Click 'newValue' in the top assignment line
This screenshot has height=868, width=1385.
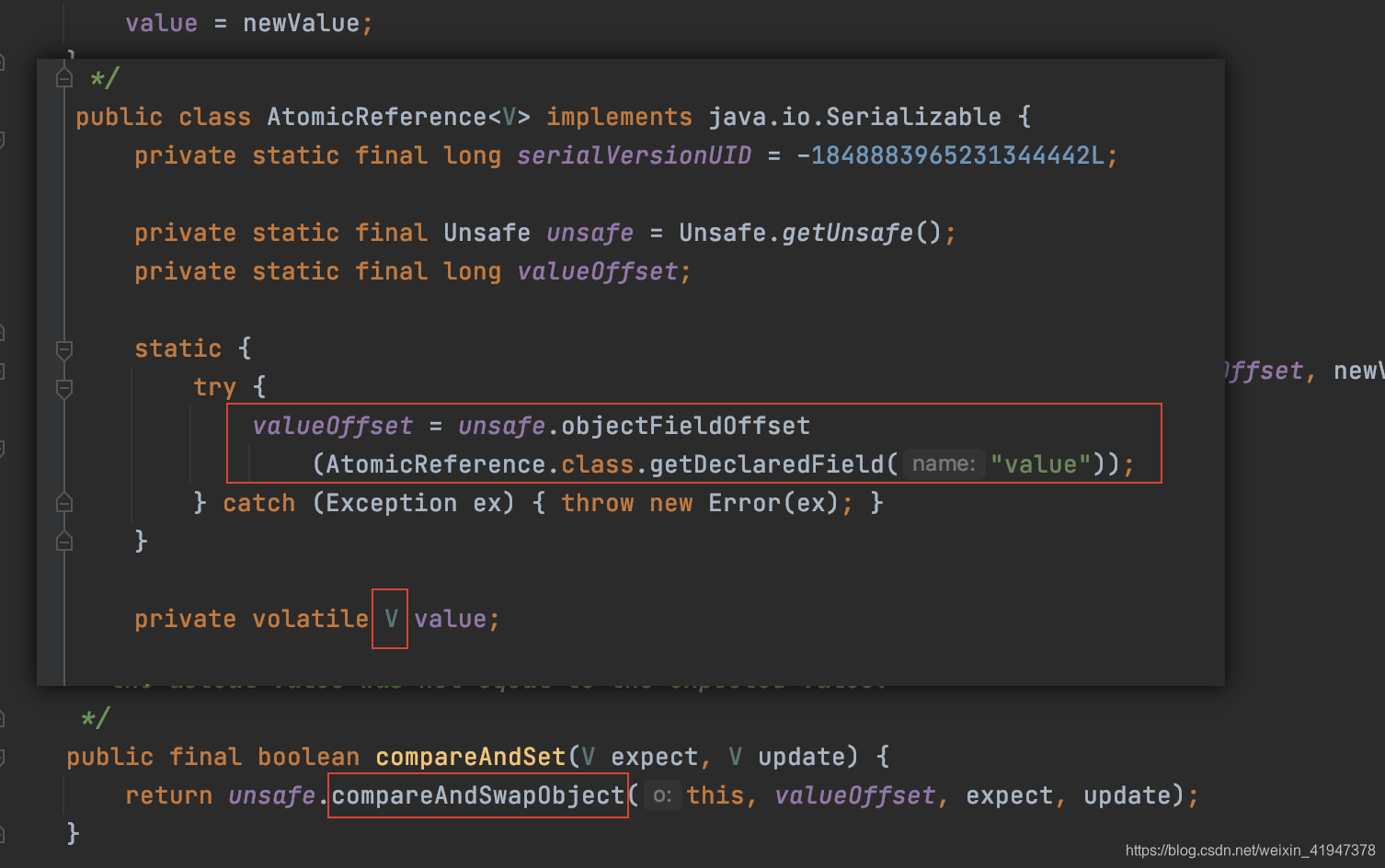tap(301, 23)
